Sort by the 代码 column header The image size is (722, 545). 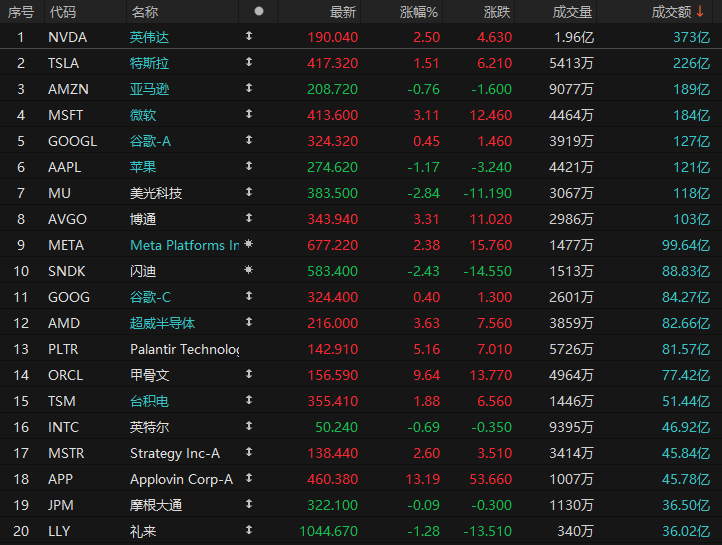click(x=63, y=12)
